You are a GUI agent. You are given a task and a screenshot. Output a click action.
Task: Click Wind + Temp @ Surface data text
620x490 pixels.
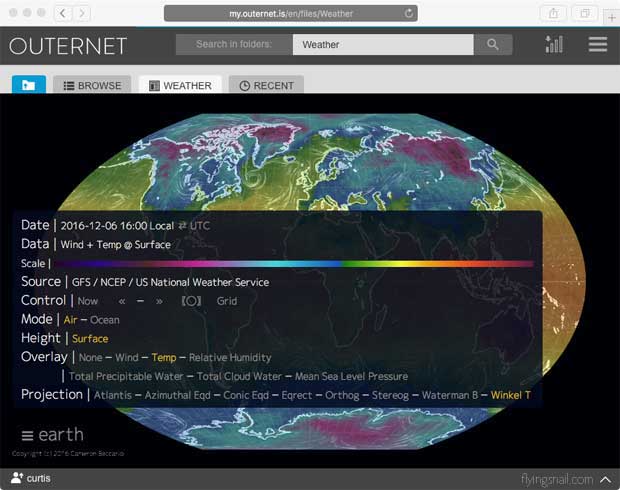[x=115, y=245]
